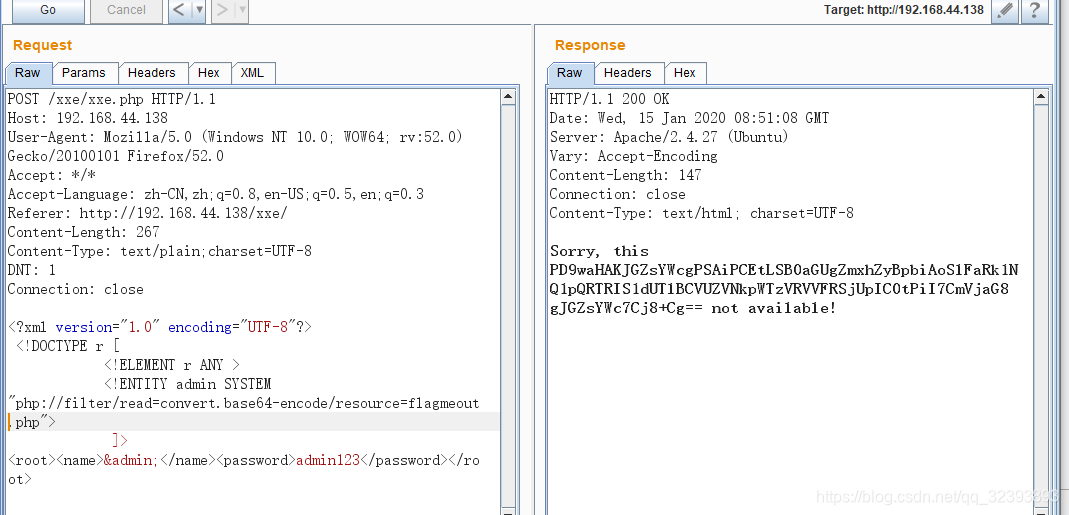Open the previous history dropdown arrow
Screen dimensions: 1069x515
[x=199, y=10]
